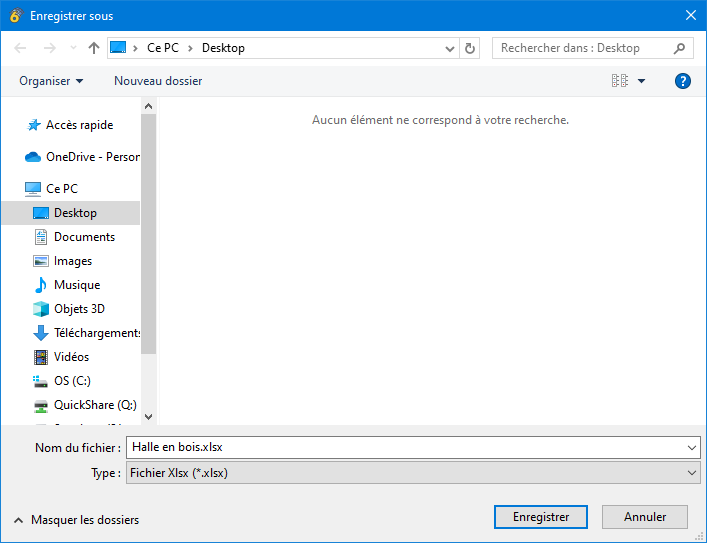This screenshot has height=543, width=707.
Task: Click the Images picture icon
Action: tap(41, 261)
